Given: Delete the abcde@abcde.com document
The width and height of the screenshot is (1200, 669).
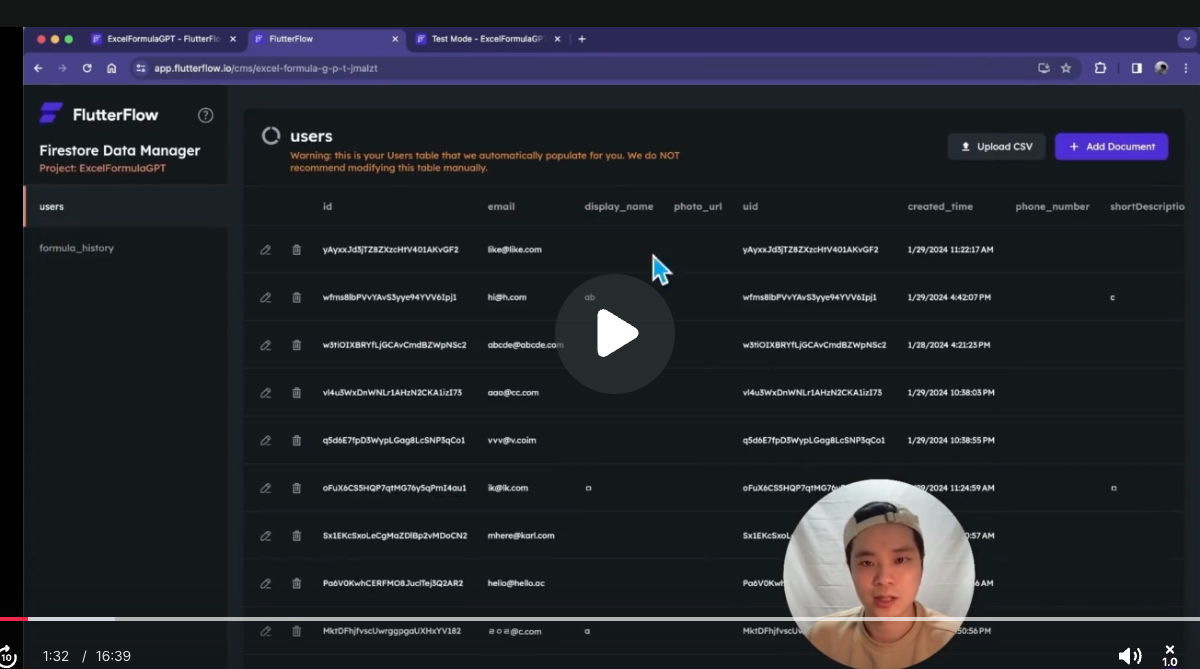Looking at the screenshot, I should [296, 345].
